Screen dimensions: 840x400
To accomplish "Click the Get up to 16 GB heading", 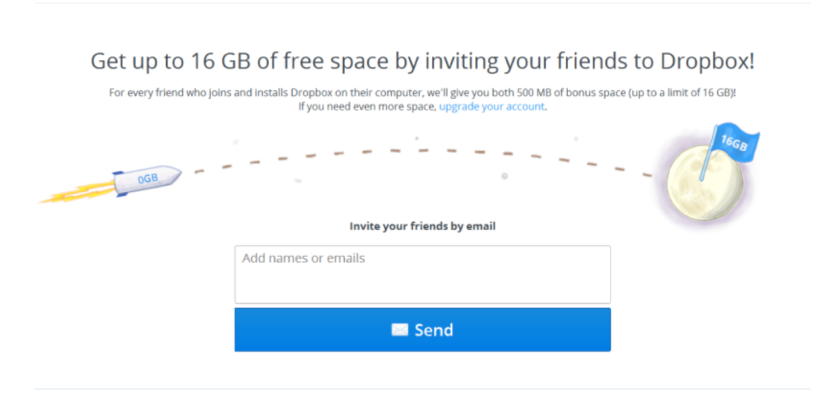I will click(422, 62).
